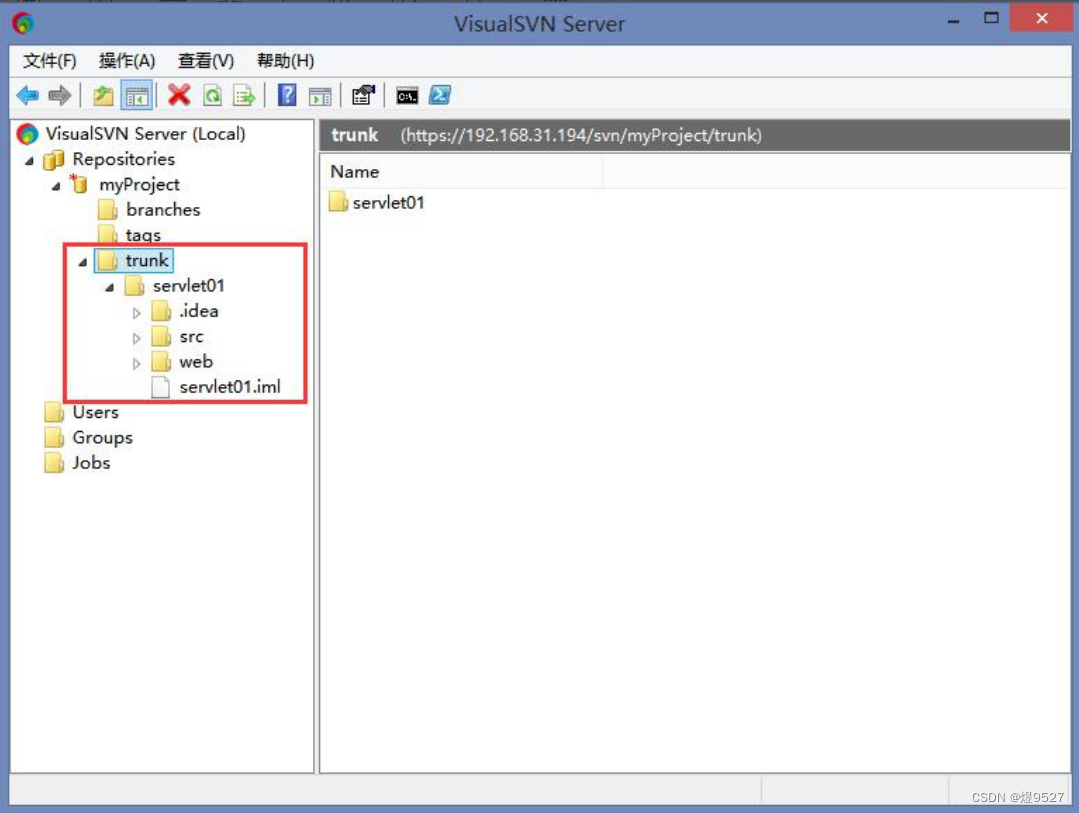Maximize the VisualSVN Server window
Image resolution: width=1079 pixels, height=813 pixels.
pyautogui.click(x=991, y=19)
